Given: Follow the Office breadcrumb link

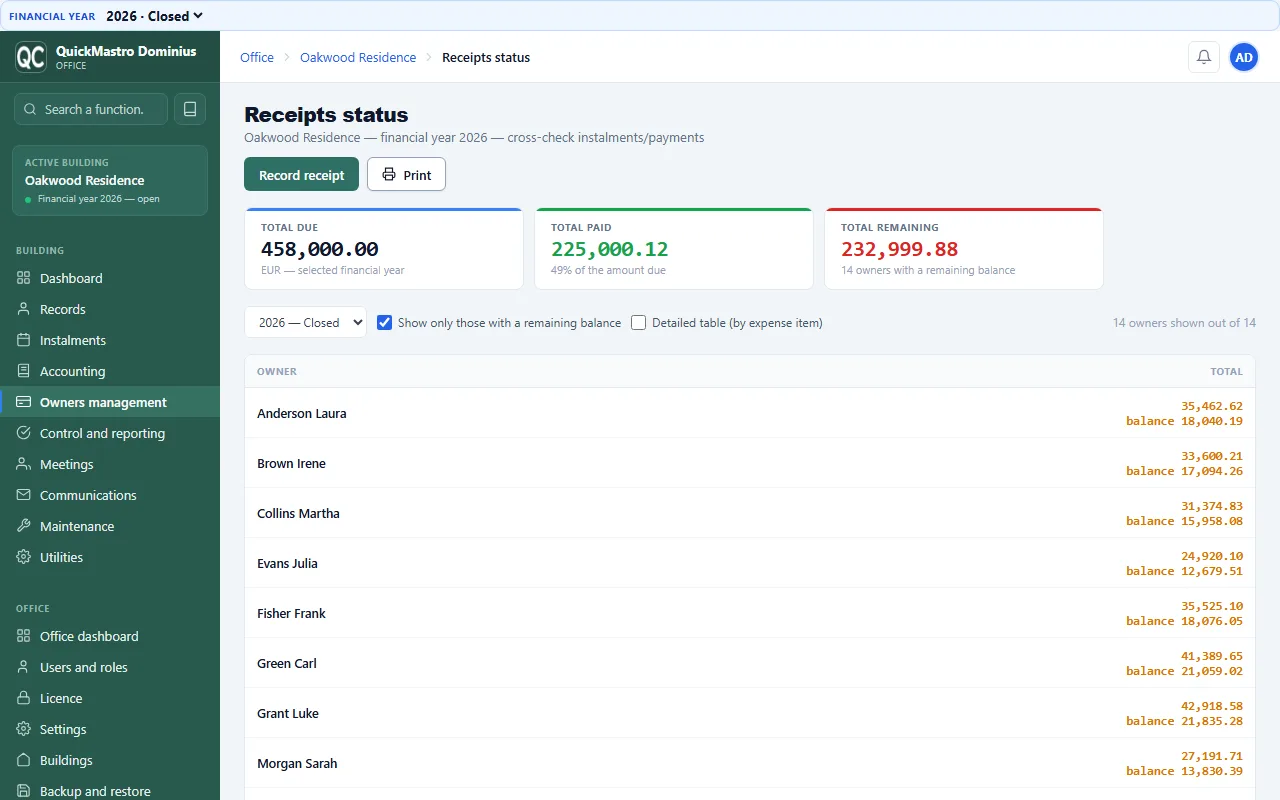Looking at the screenshot, I should coord(257,57).
